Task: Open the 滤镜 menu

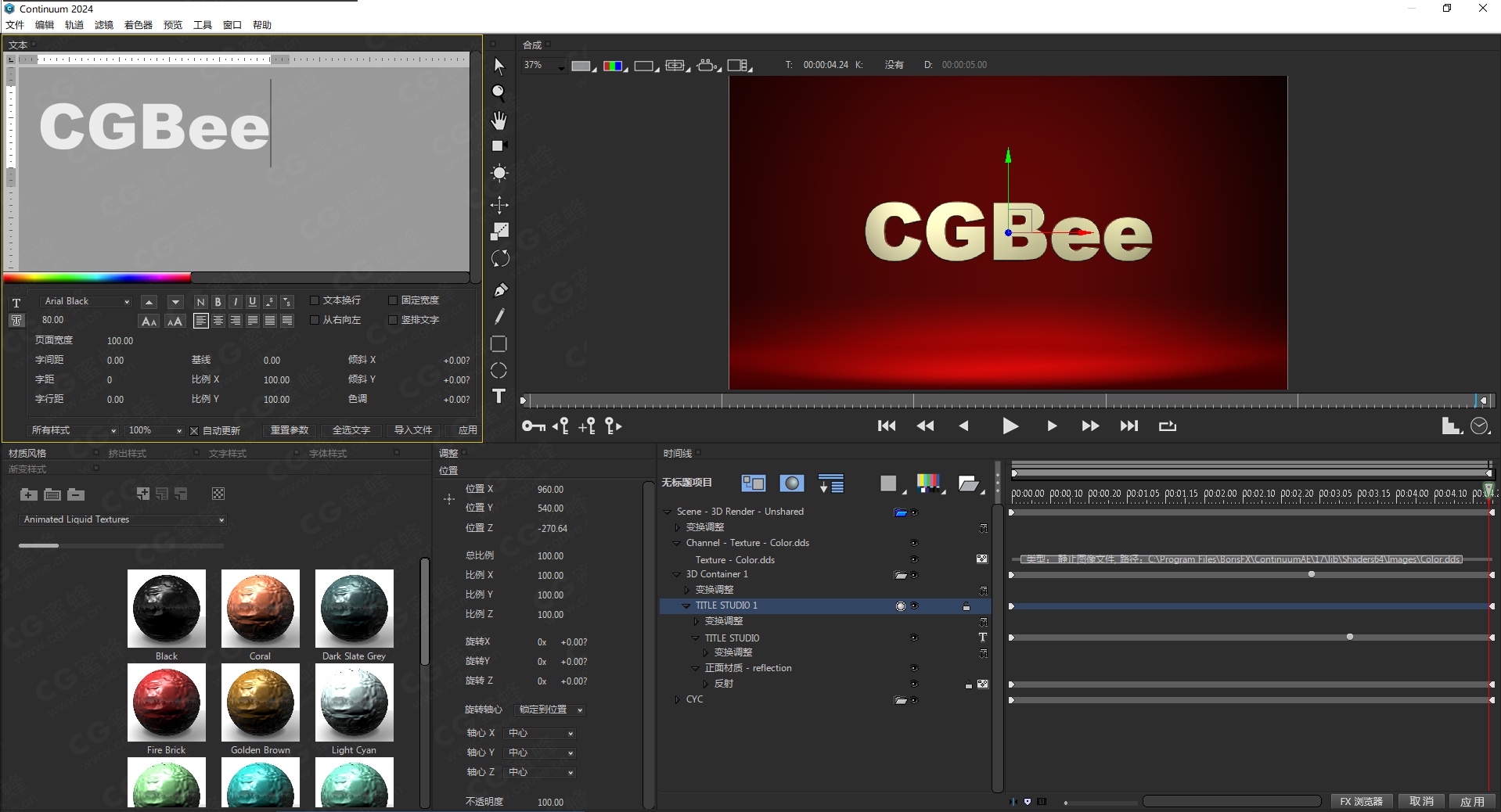Action: [104, 25]
